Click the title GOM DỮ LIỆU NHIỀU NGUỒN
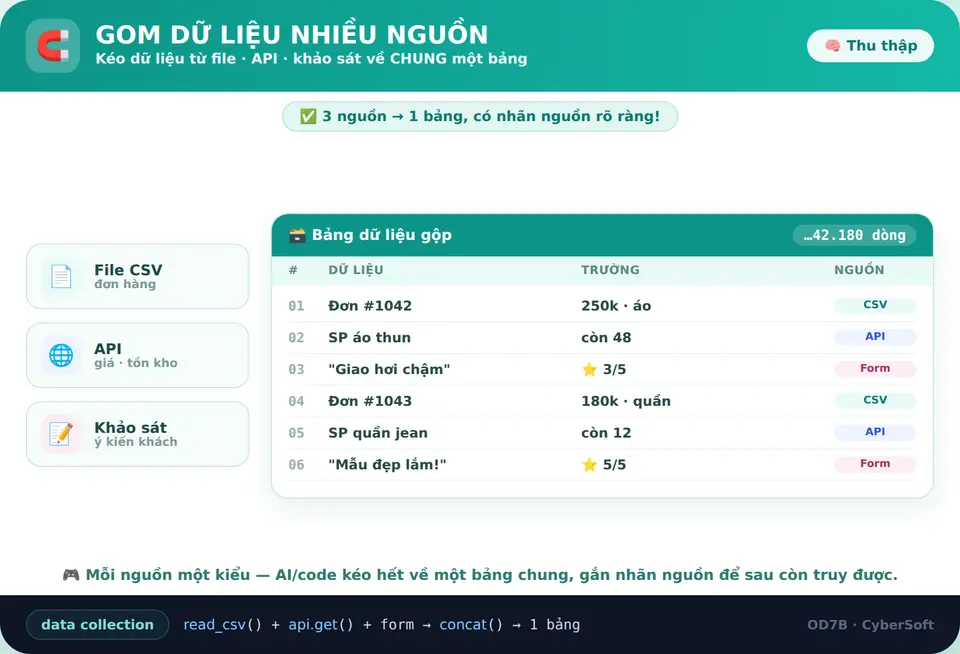Screen dimensions: 960x654 [x=292, y=35]
